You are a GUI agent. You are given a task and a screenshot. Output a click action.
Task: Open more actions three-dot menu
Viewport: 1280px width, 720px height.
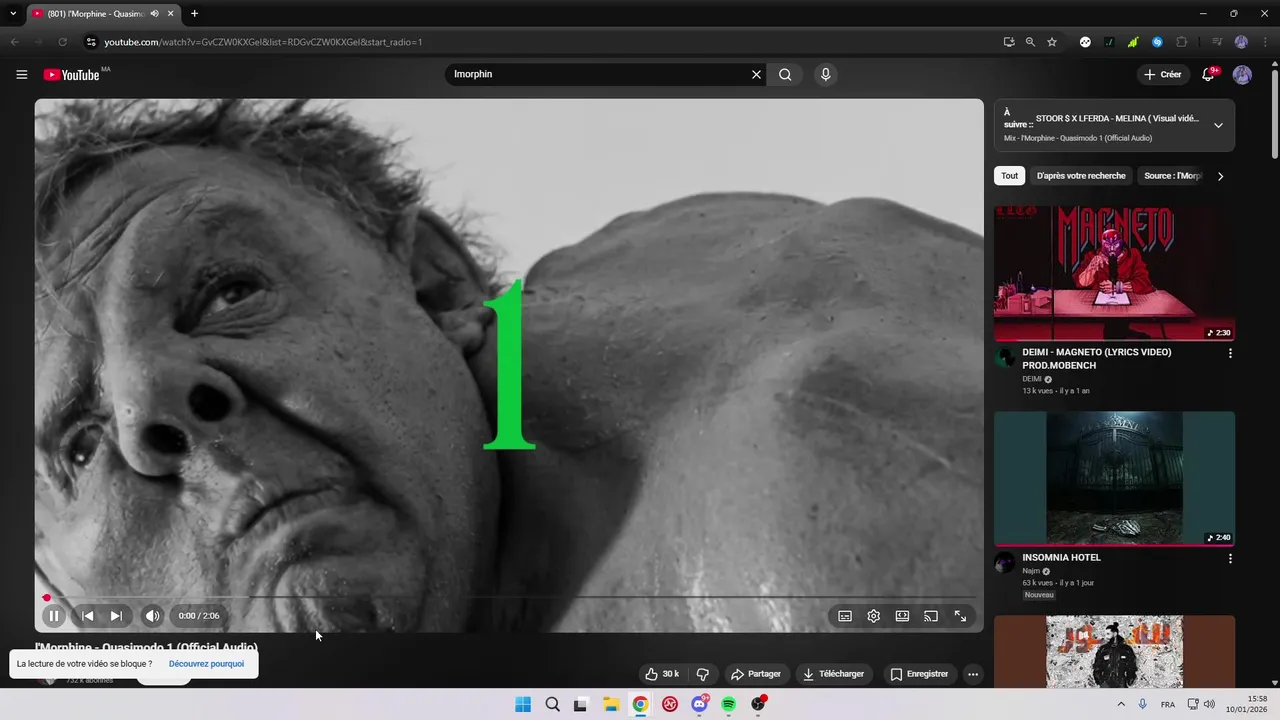click(x=973, y=674)
